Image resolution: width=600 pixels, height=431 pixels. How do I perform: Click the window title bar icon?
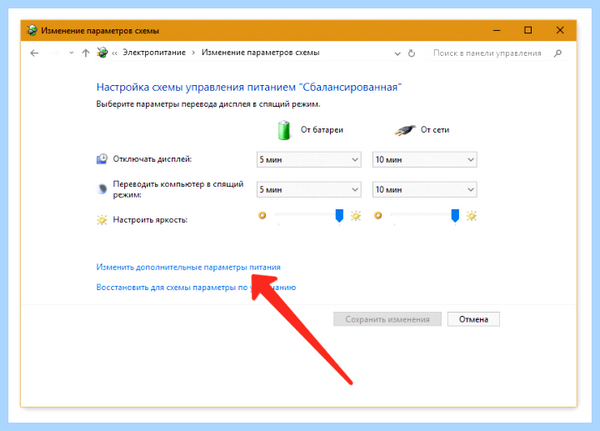click(x=32, y=30)
